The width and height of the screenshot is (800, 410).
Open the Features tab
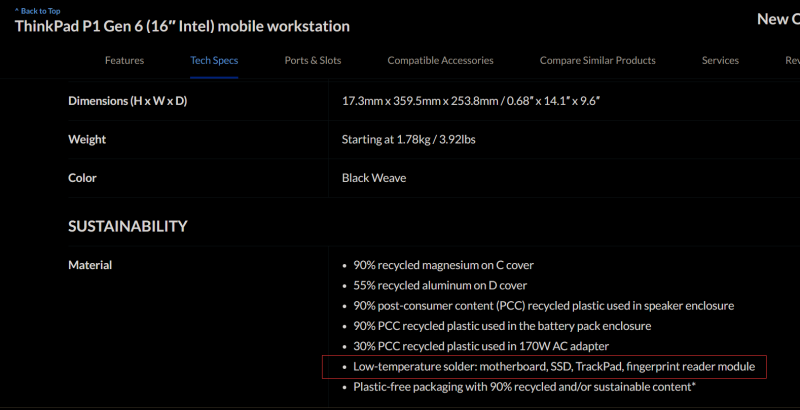(124, 60)
